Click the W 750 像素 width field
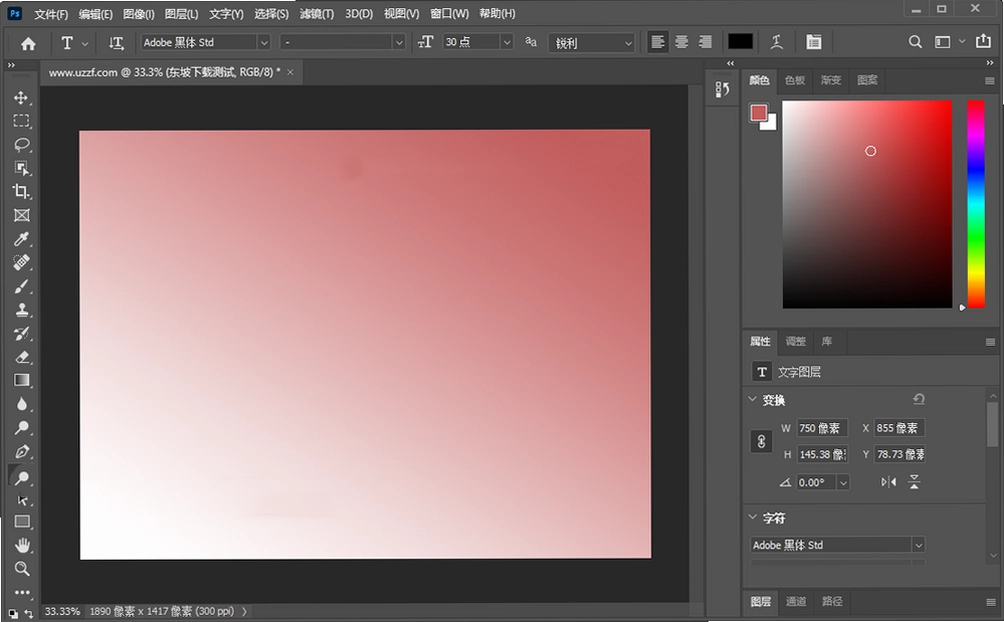The width and height of the screenshot is (1004, 622). [x=822, y=428]
